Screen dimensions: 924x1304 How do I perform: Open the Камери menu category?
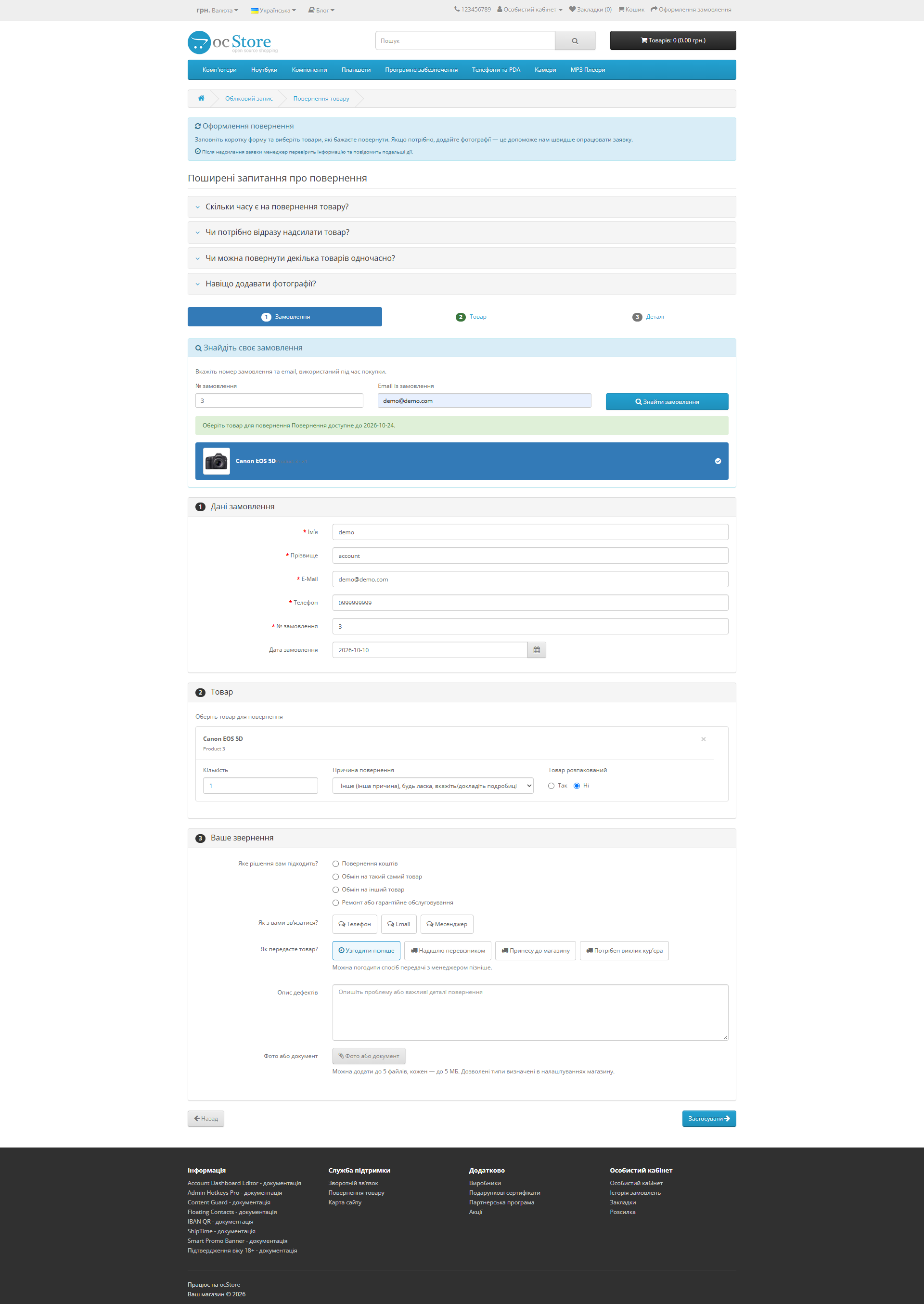click(x=545, y=70)
